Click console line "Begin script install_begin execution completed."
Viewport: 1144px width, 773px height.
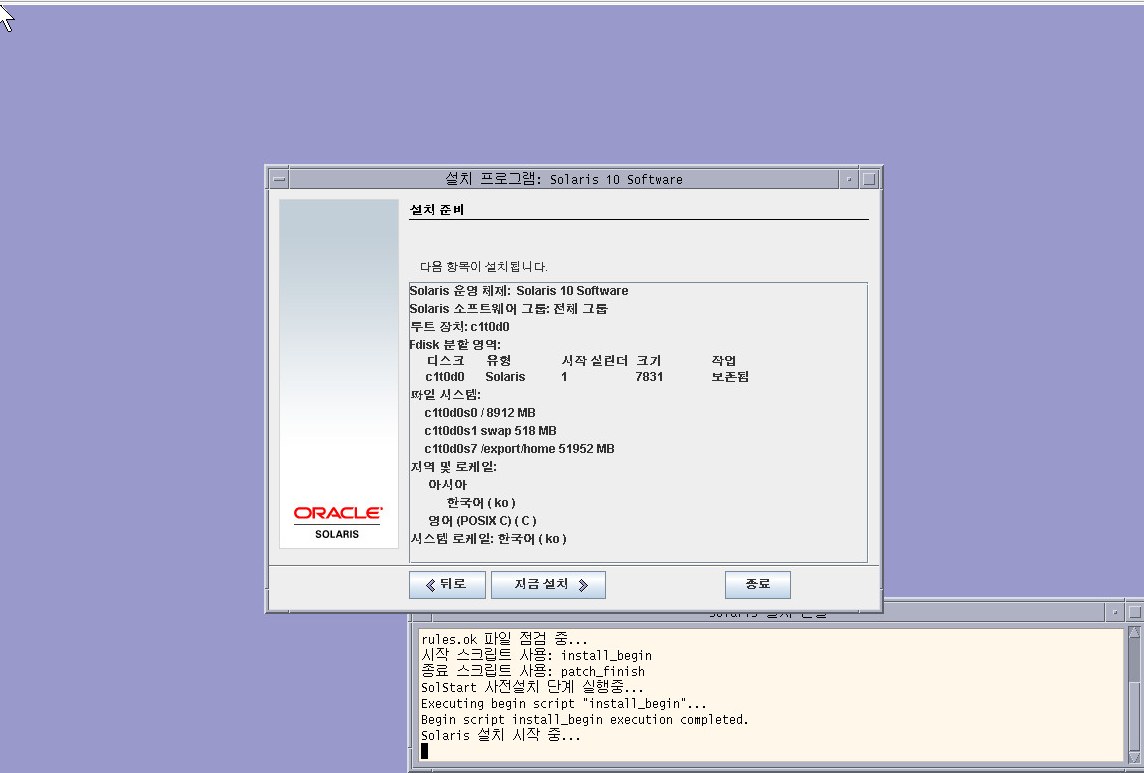click(584, 720)
